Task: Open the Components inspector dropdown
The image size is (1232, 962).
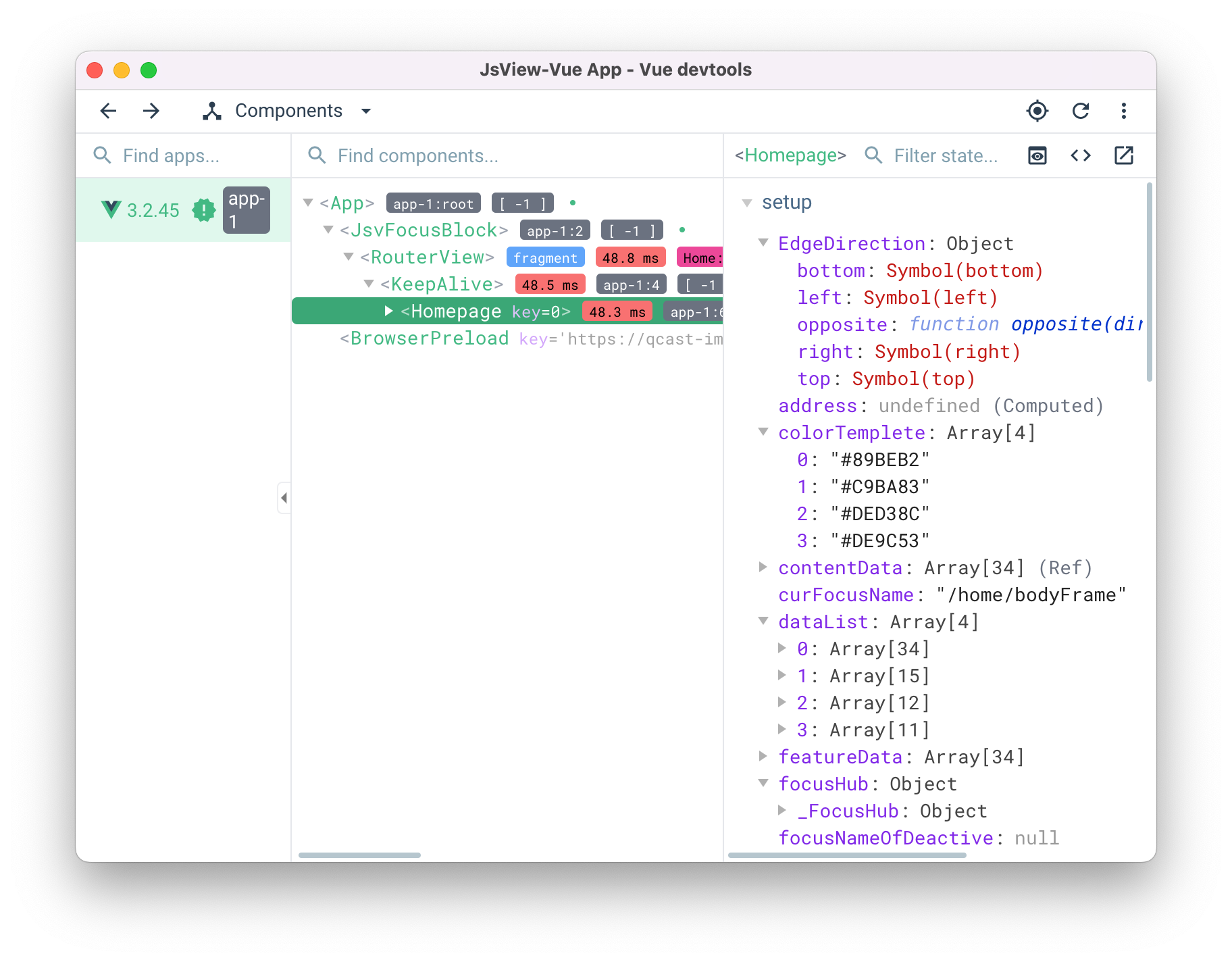Action: pos(288,111)
